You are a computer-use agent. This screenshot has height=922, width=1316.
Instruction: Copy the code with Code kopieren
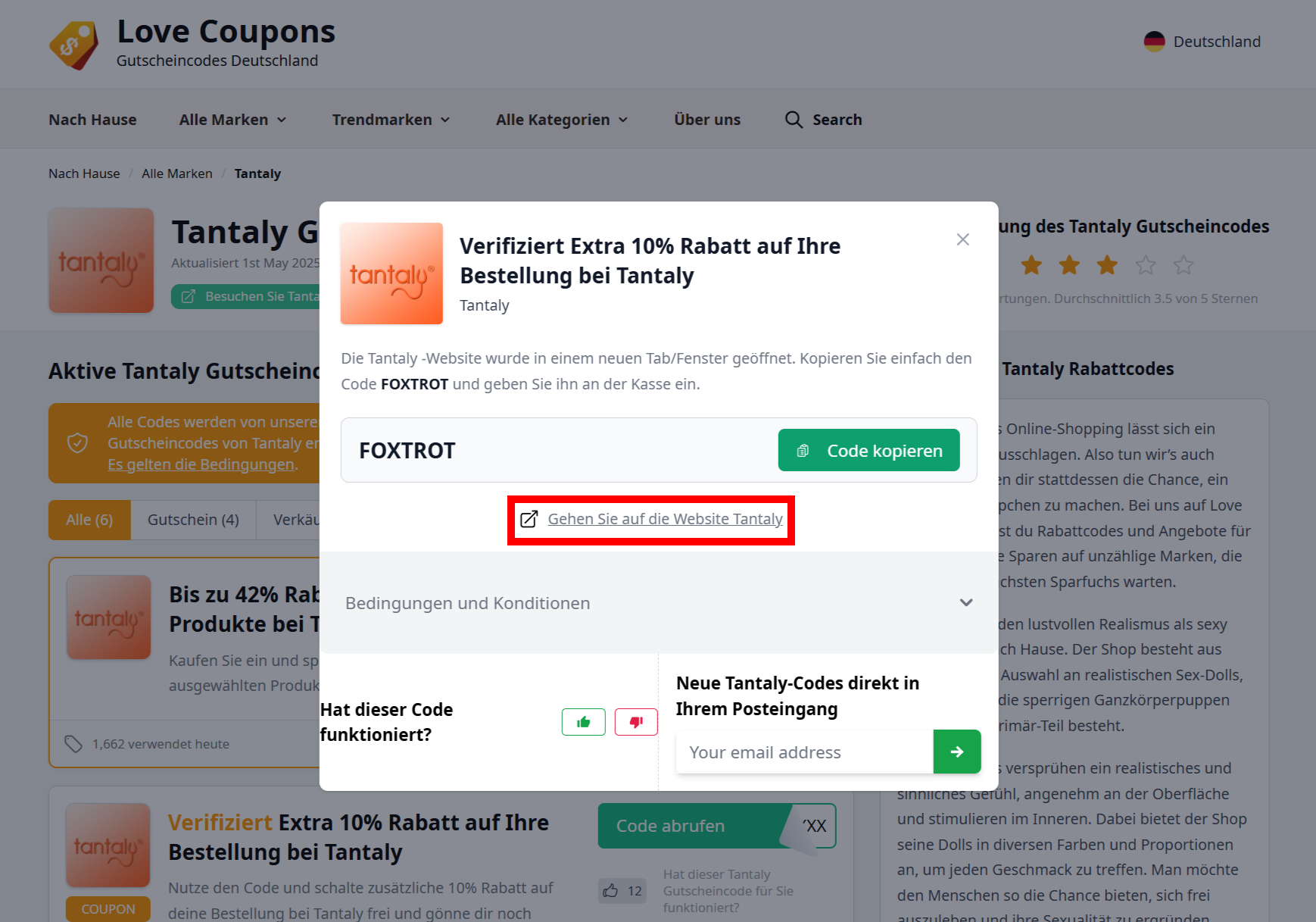pos(869,451)
